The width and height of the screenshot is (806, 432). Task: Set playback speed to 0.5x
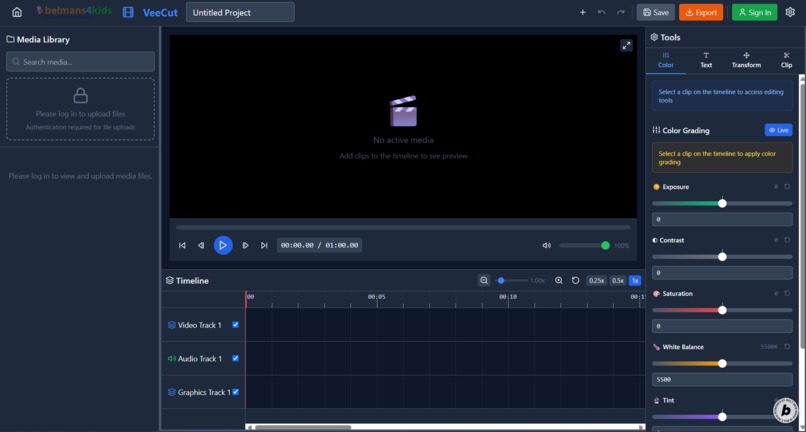pos(617,280)
